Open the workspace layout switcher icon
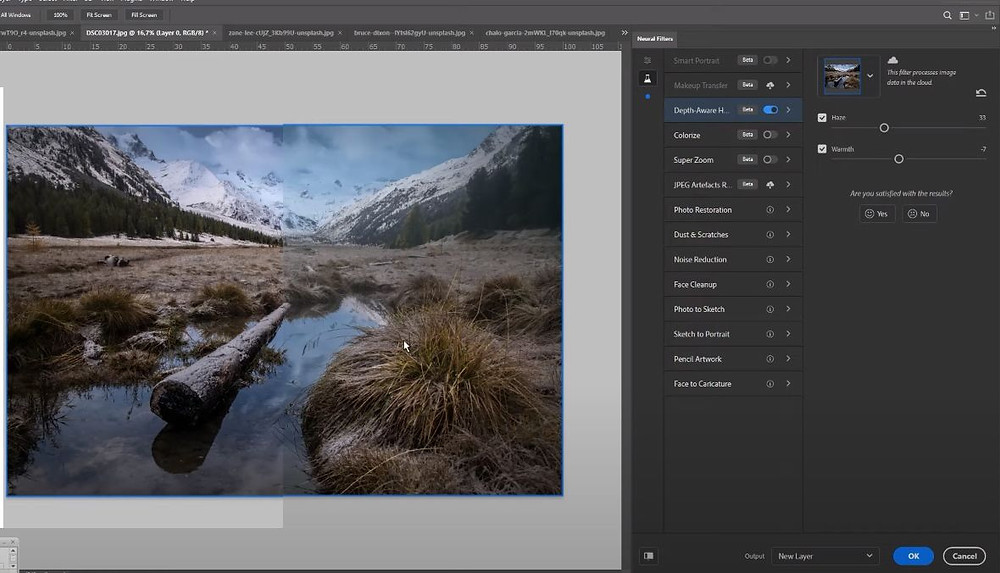1000x573 pixels. pyautogui.click(x=964, y=15)
